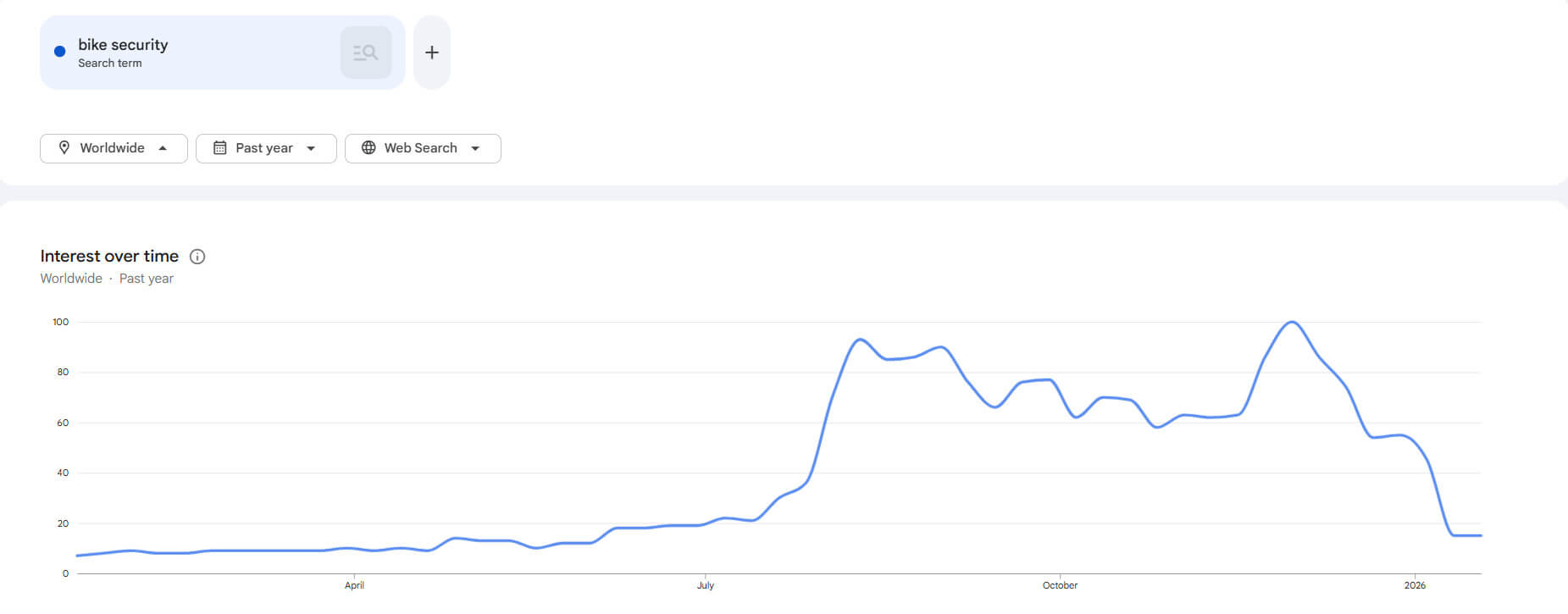Click the Interest over time heading
This screenshot has width=1568, height=614.
click(109, 256)
